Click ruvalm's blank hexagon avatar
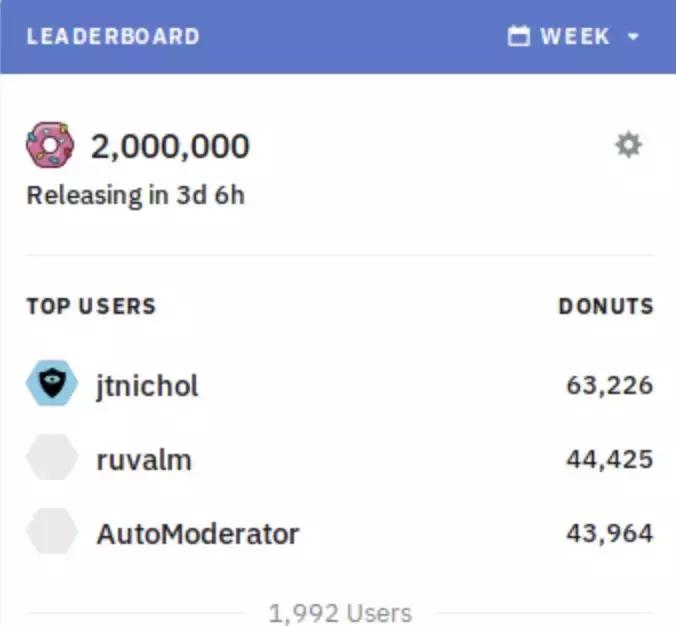This screenshot has height=626, width=676. click(51, 459)
